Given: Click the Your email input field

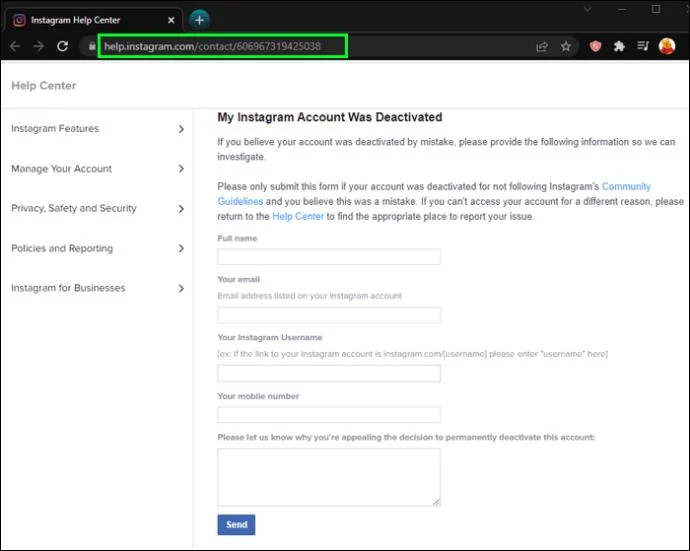Looking at the screenshot, I should 329,315.
